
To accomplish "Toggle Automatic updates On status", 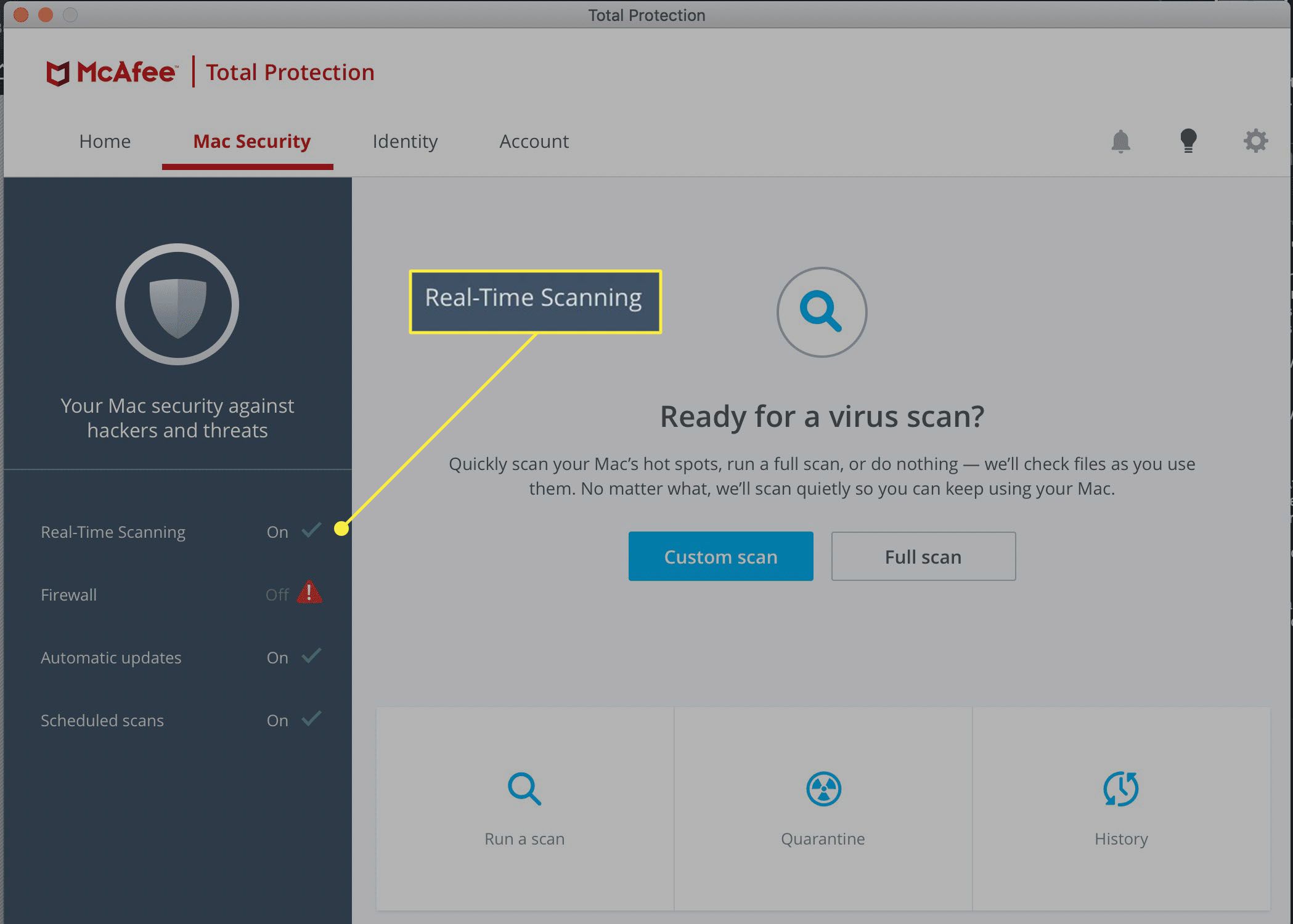I will coord(277,657).
